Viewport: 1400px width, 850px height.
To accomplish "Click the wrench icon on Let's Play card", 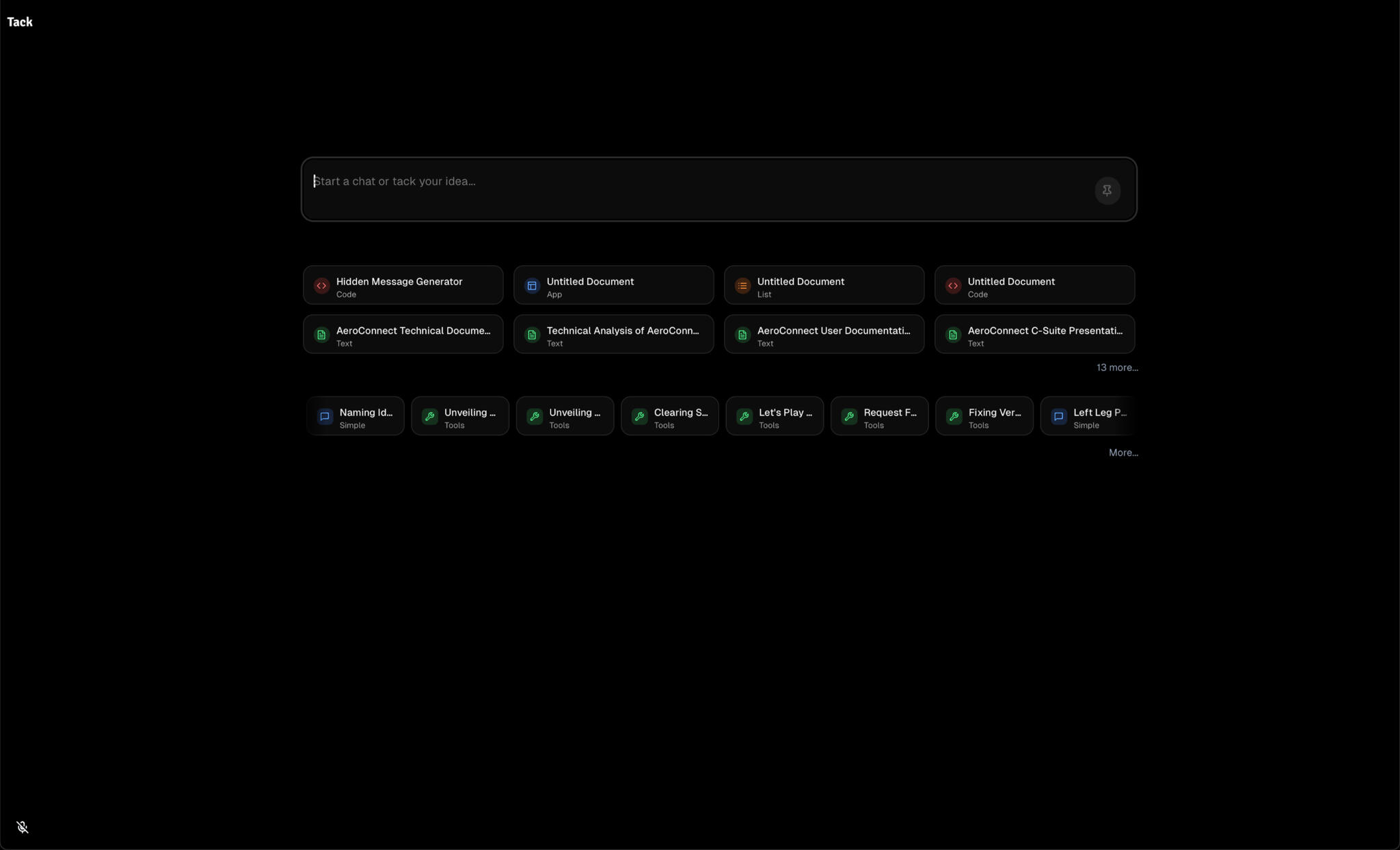I will coord(744,416).
